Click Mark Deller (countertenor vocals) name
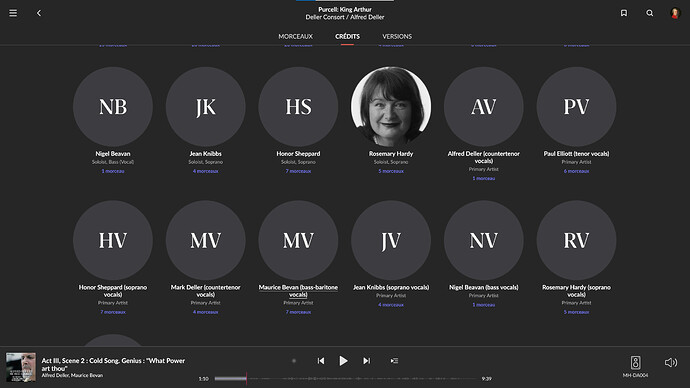Image resolution: width=690 pixels, height=388 pixels. 206,291
